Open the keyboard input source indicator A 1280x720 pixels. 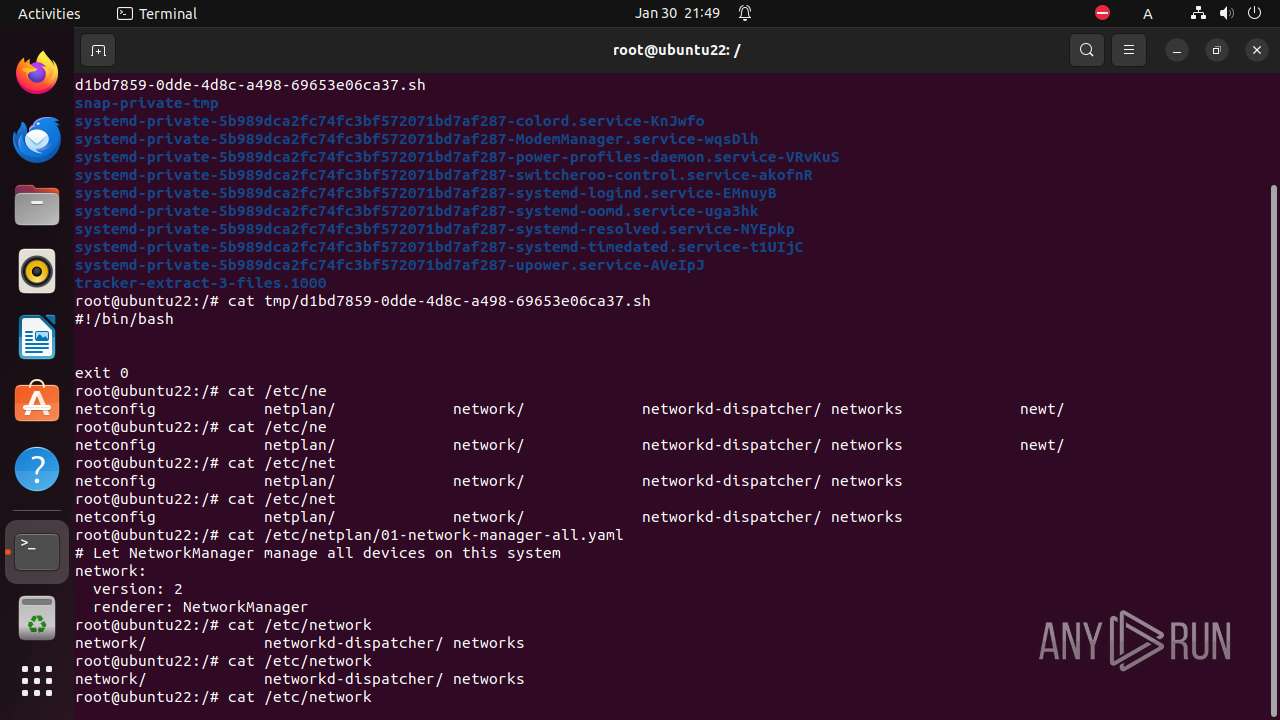pos(1148,14)
